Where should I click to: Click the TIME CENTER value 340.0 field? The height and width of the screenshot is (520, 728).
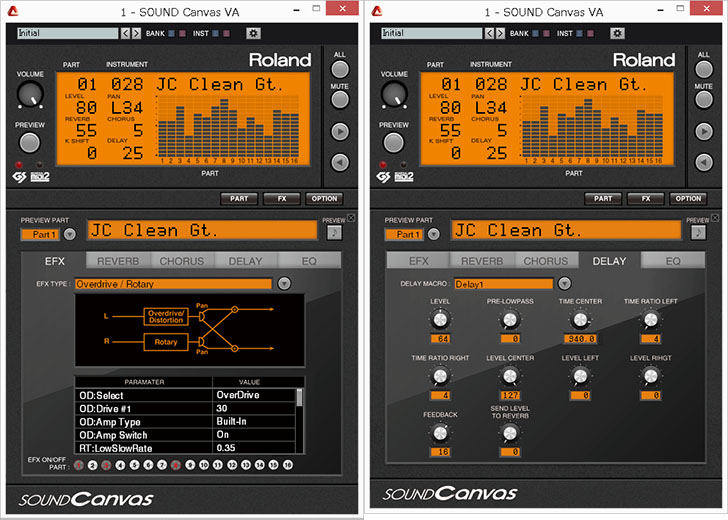580,339
